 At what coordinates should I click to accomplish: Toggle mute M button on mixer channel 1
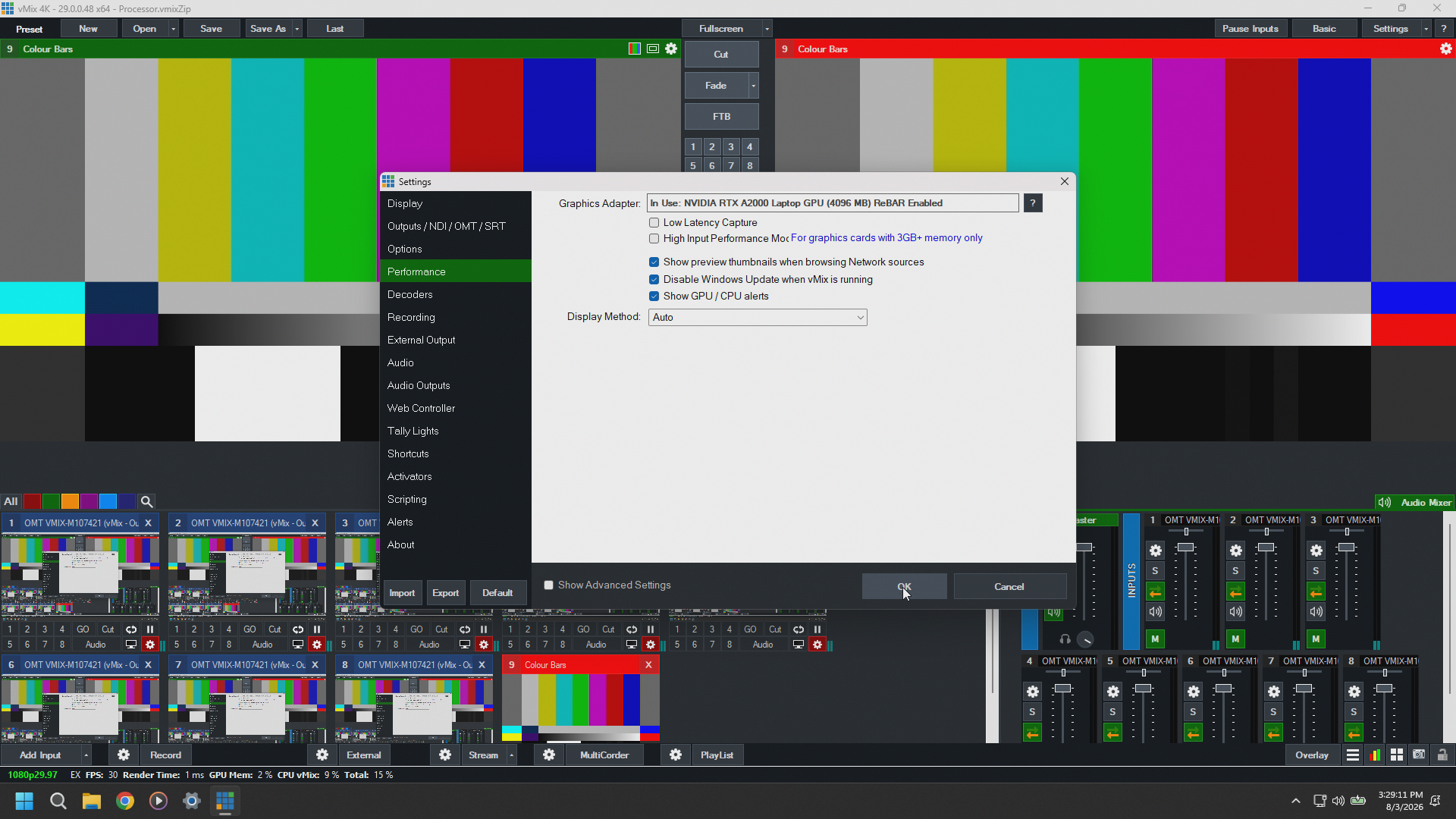pos(1155,639)
